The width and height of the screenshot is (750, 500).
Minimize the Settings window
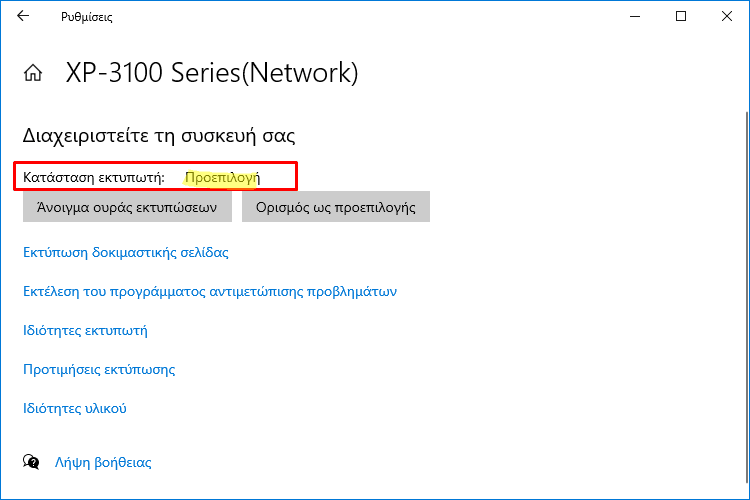(635, 16)
